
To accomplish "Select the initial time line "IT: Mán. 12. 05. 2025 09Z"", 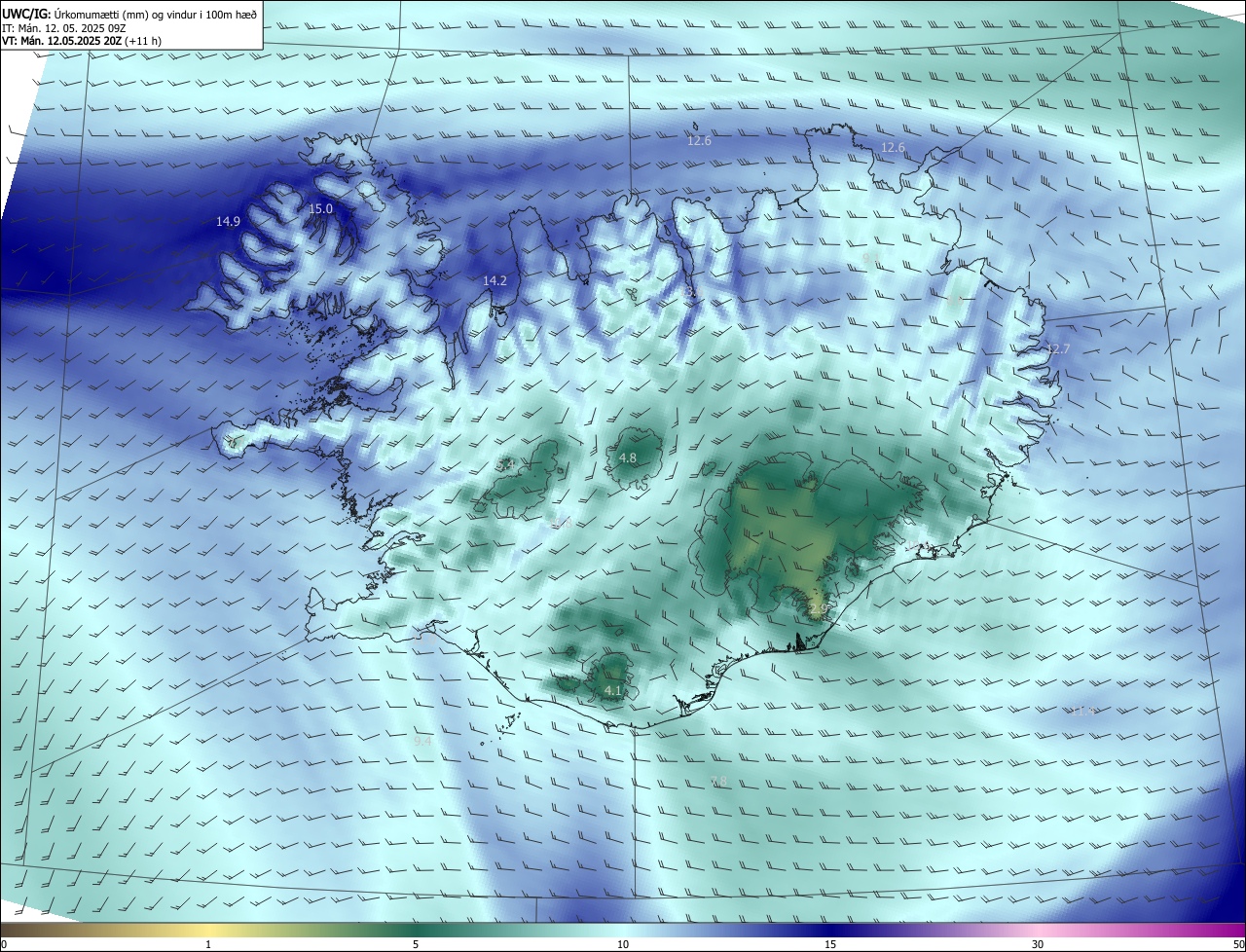I will (66, 28).
